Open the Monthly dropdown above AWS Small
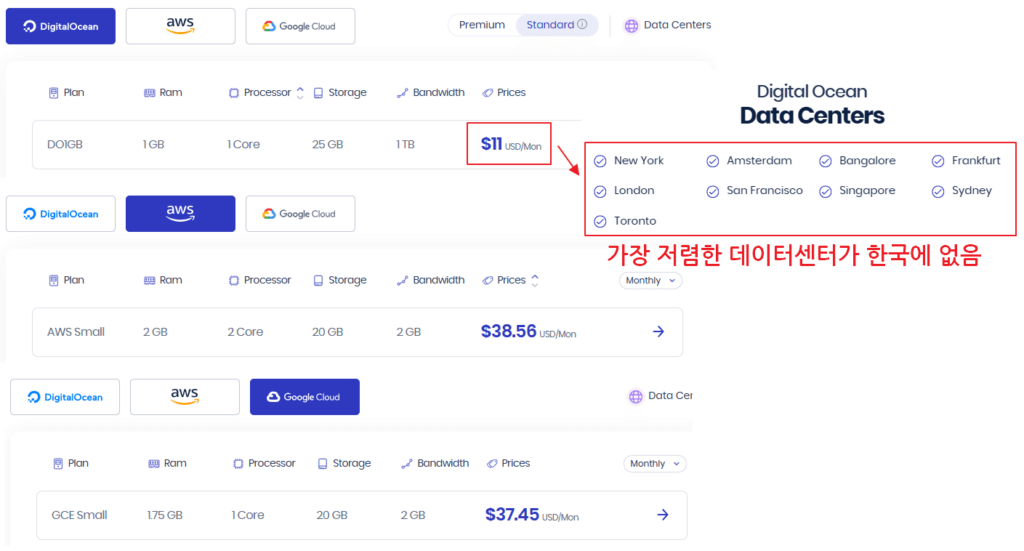 click(650, 281)
